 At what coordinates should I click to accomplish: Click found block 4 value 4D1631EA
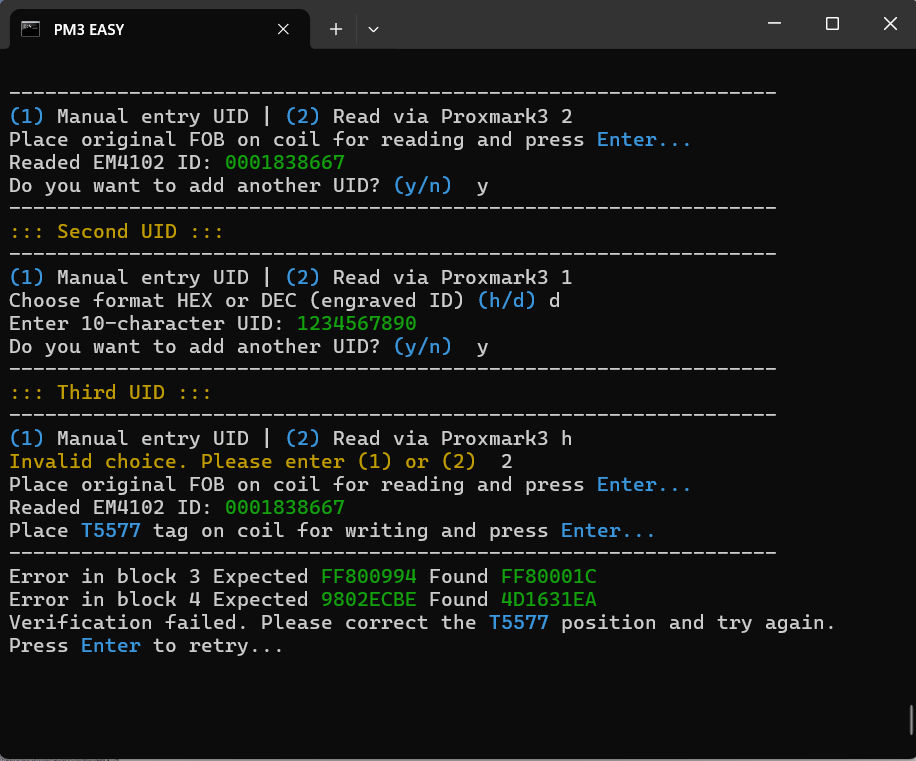tap(549, 599)
